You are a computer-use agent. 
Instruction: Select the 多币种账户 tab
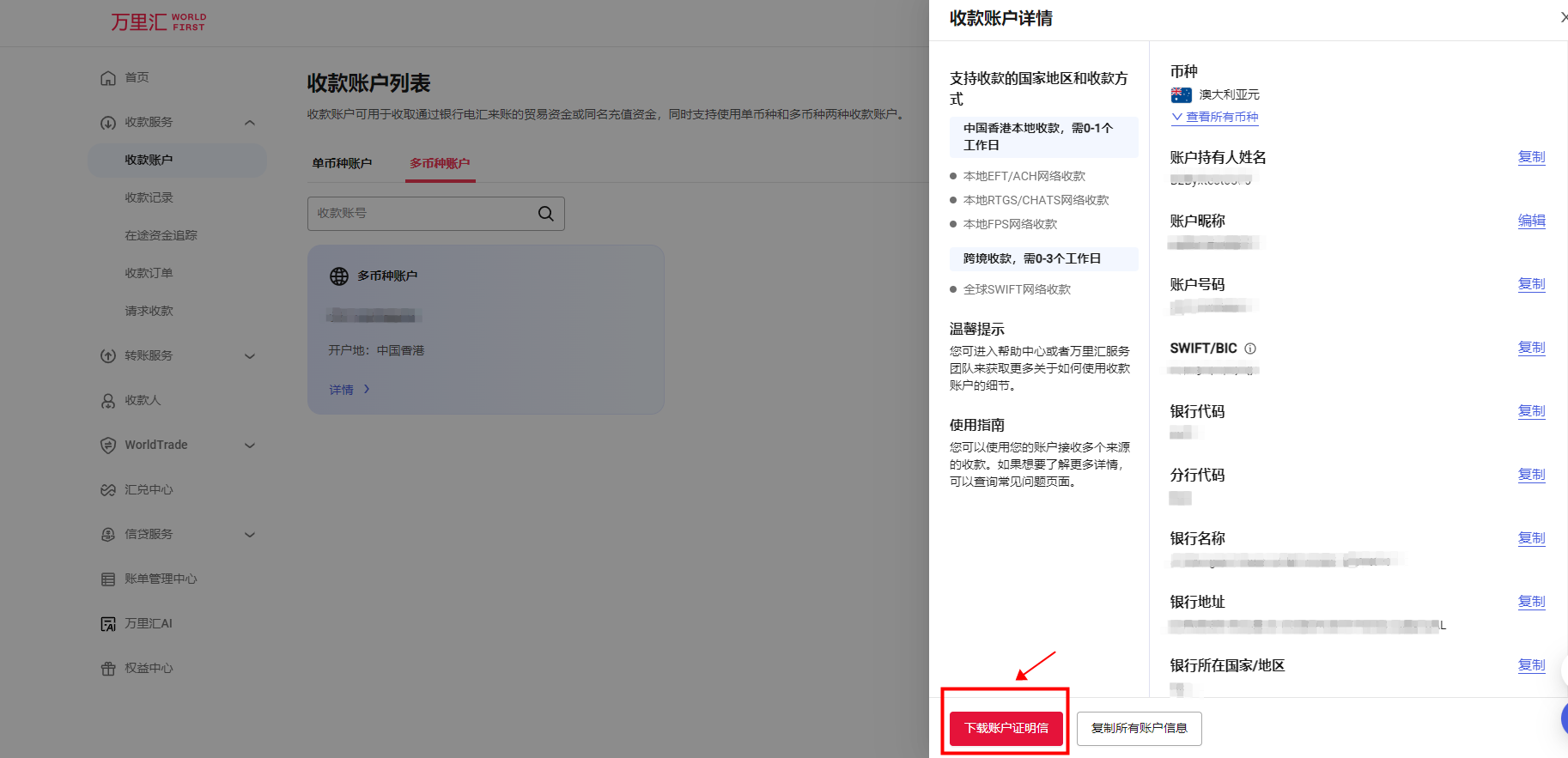(440, 163)
